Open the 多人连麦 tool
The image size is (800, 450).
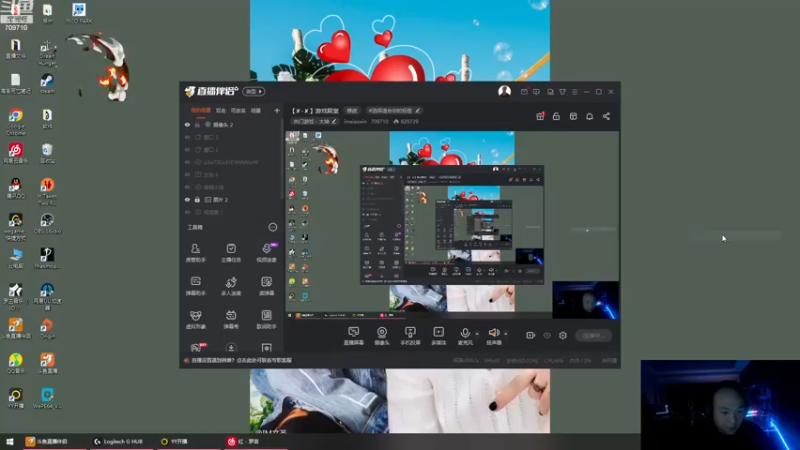tap(231, 286)
